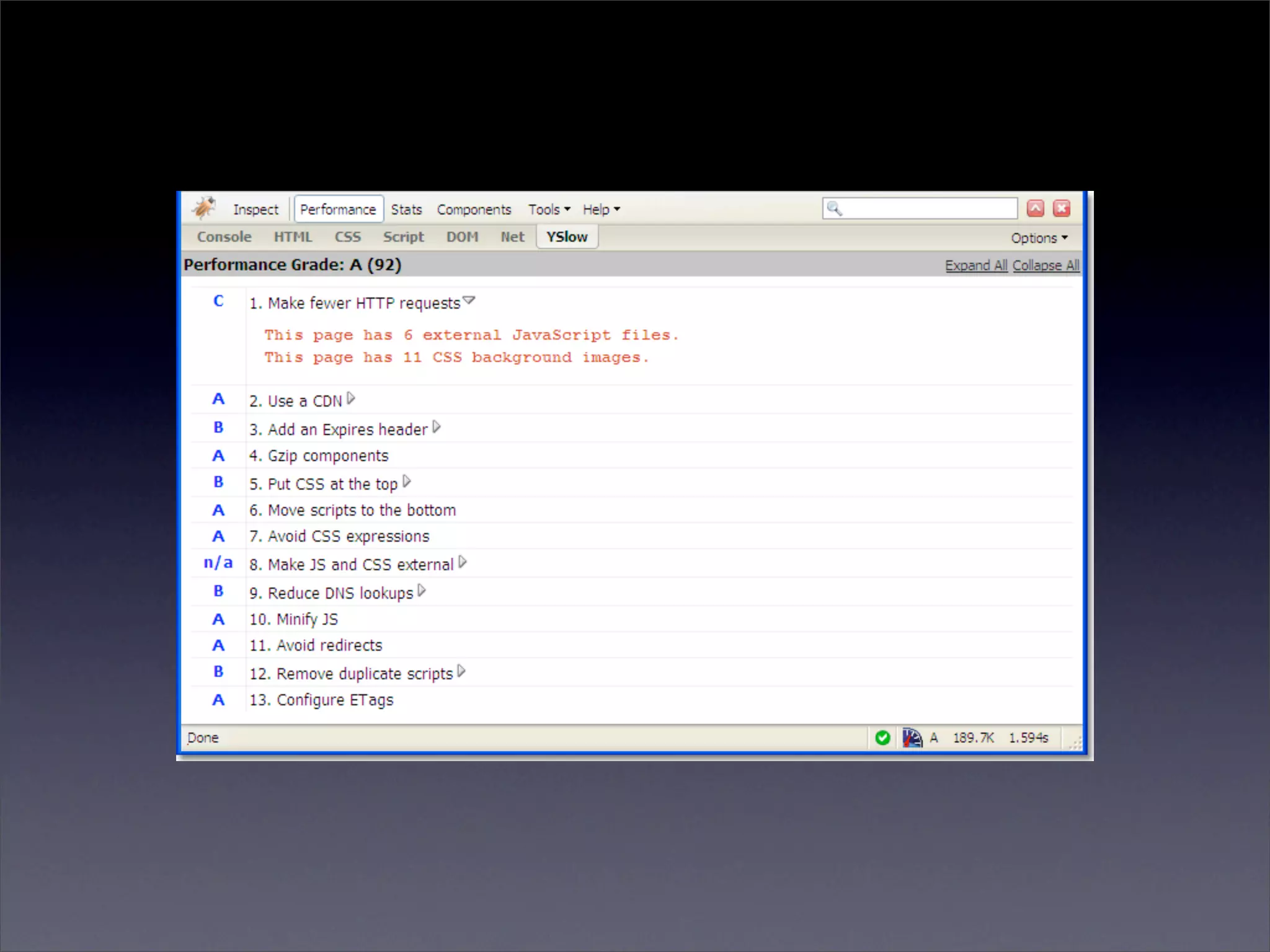Click the YSlow speedometer status bar icon

(x=912, y=738)
